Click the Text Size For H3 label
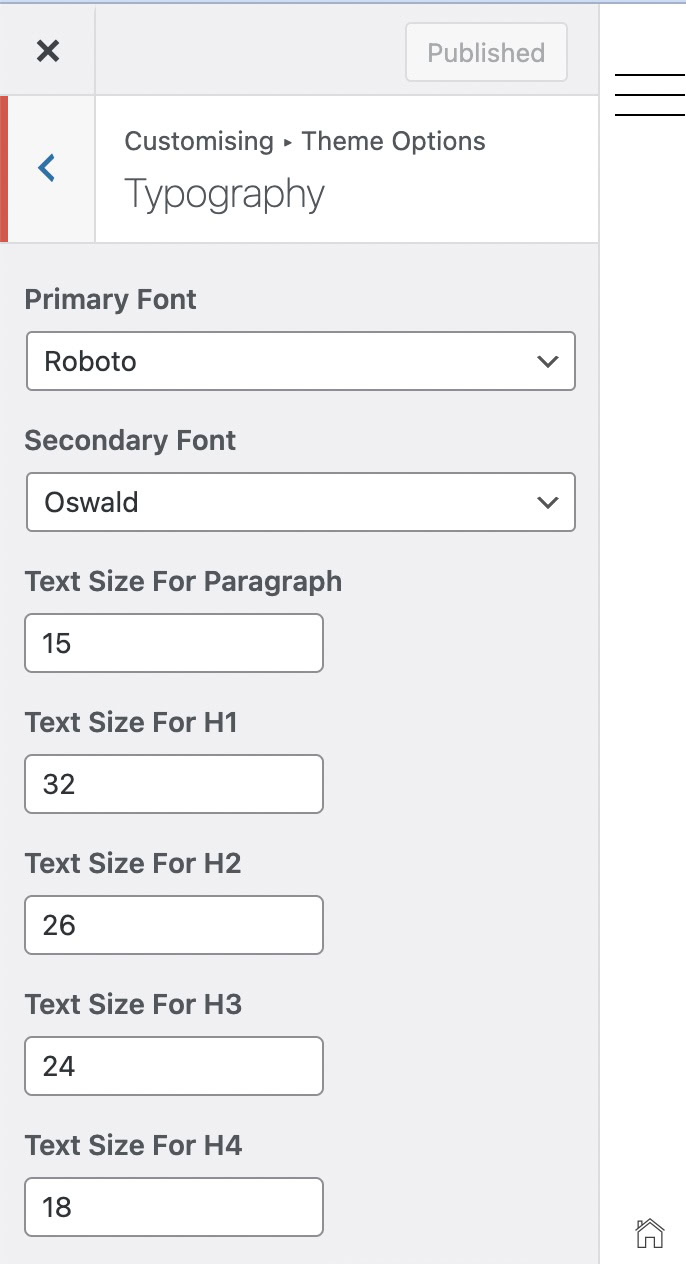This screenshot has height=1264, width=686. 133,1004
